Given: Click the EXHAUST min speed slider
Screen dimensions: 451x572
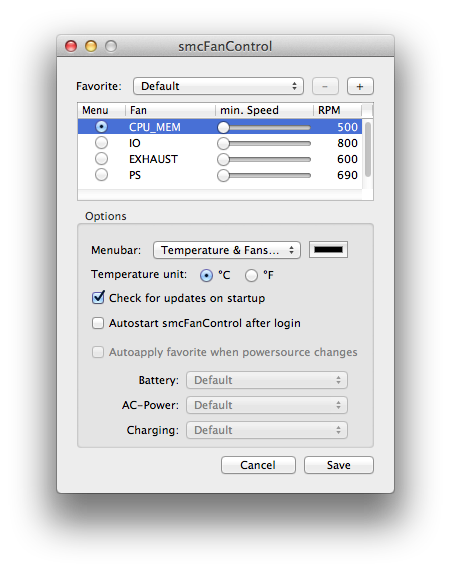Looking at the screenshot, I should (264, 159).
